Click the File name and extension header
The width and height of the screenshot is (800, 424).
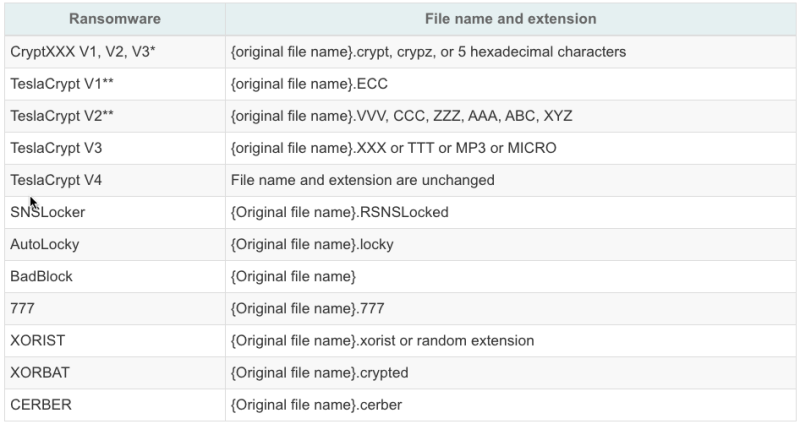[x=511, y=19]
